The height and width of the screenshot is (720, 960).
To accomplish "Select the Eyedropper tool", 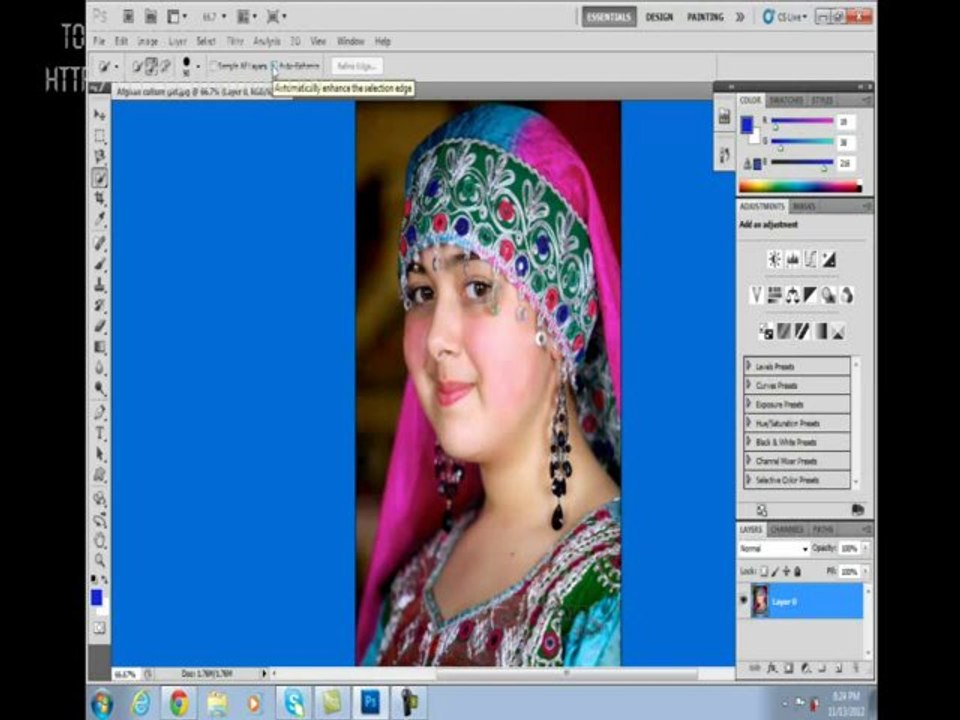I will 99,219.
